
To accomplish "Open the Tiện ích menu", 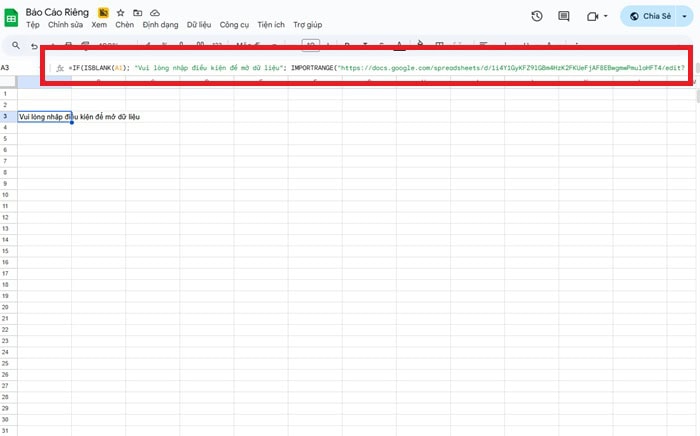I will (x=269, y=24).
